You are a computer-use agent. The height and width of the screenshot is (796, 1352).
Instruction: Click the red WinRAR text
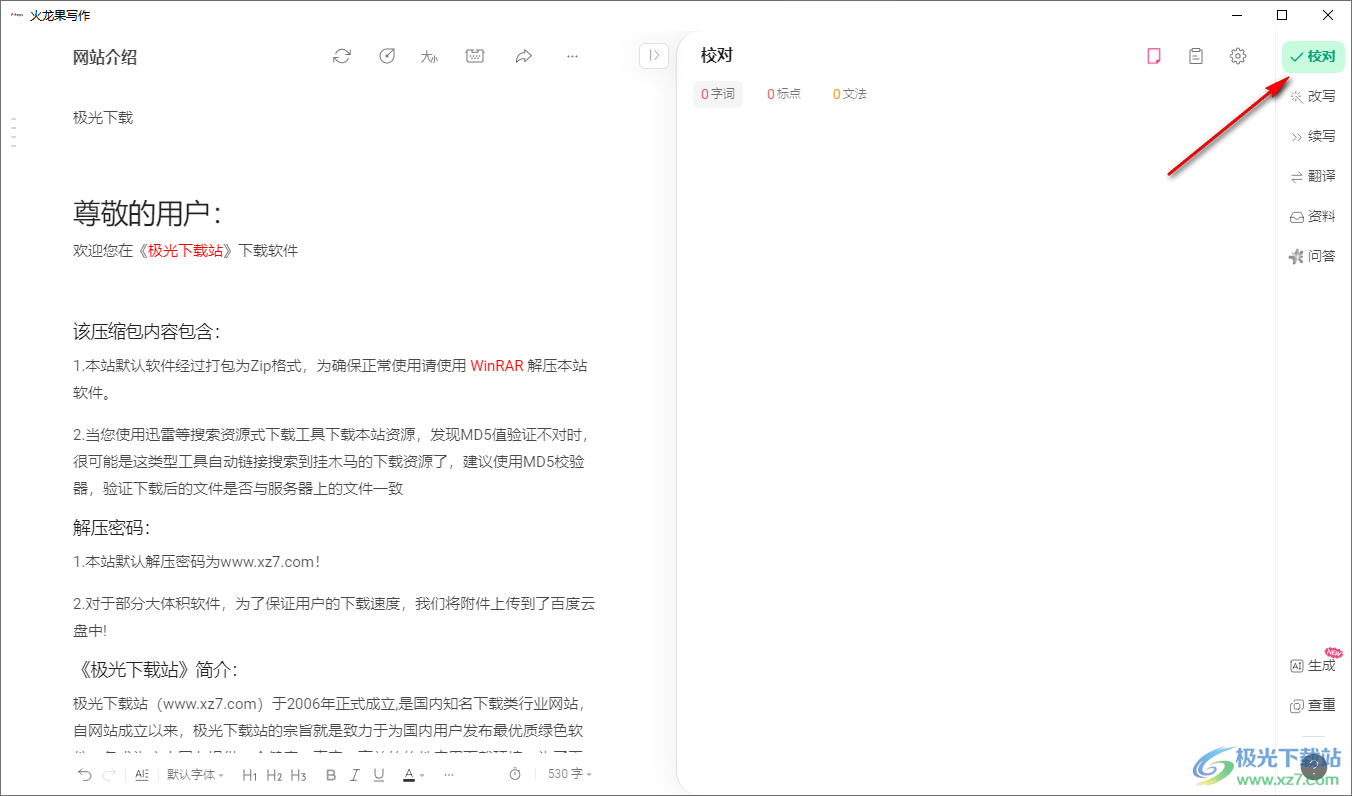(497, 366)
